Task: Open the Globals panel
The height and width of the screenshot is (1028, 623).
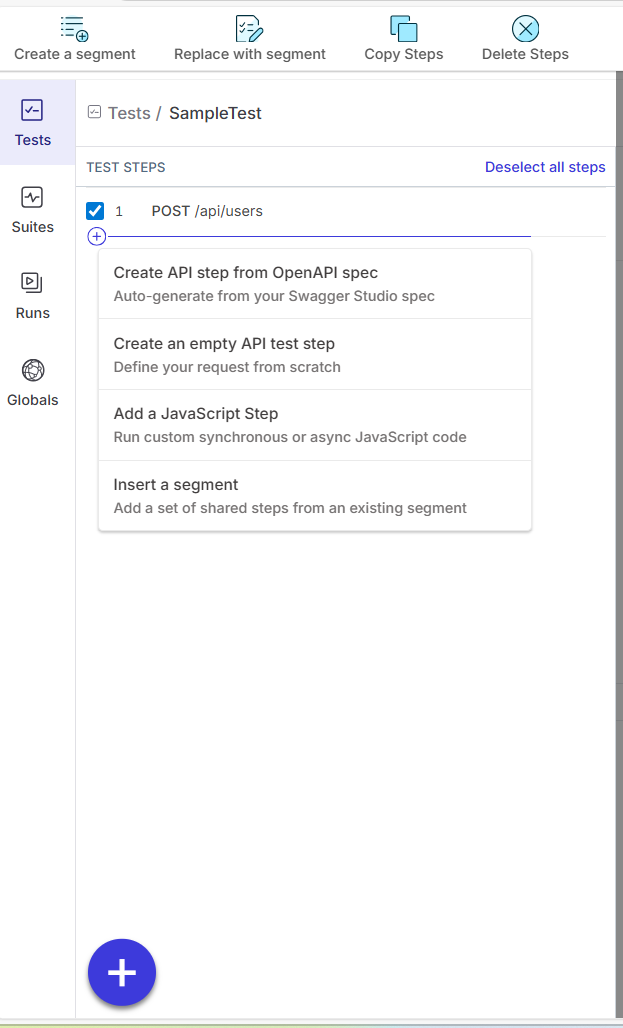Action: 32,370
